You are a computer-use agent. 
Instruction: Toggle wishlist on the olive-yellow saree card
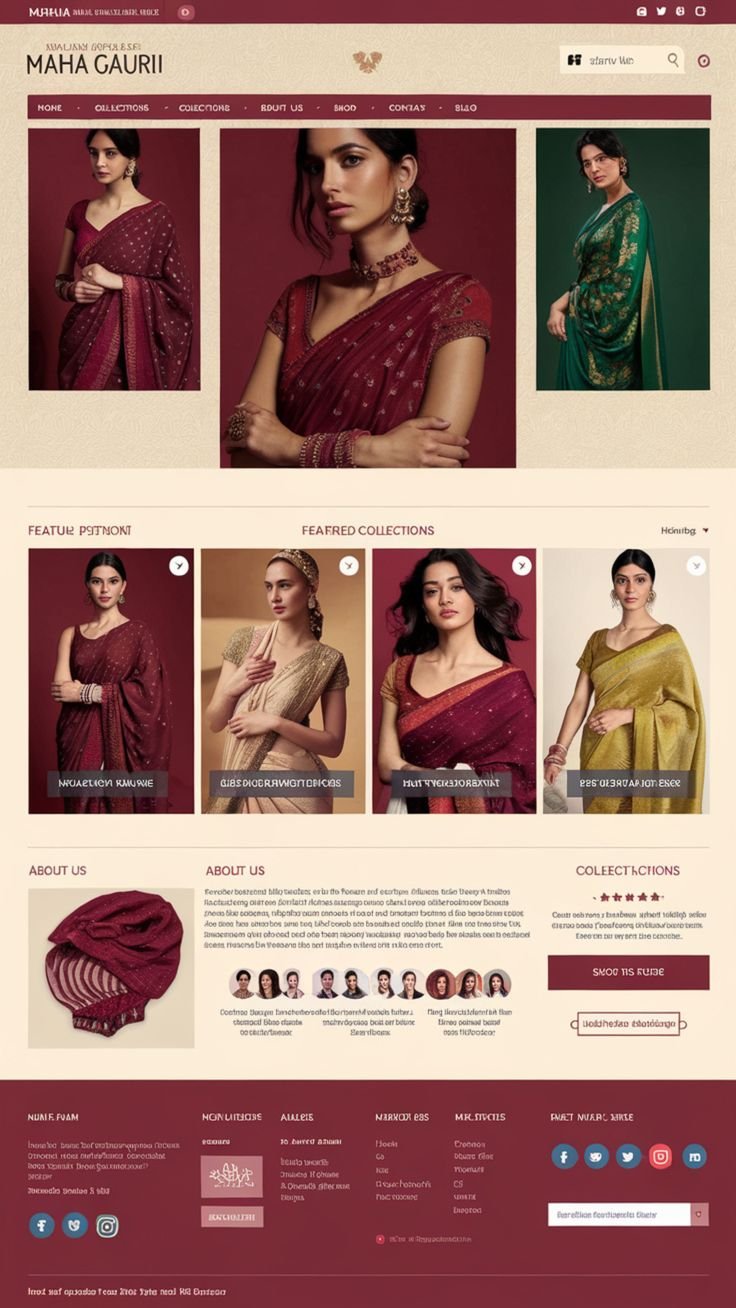tap(696, 566)
